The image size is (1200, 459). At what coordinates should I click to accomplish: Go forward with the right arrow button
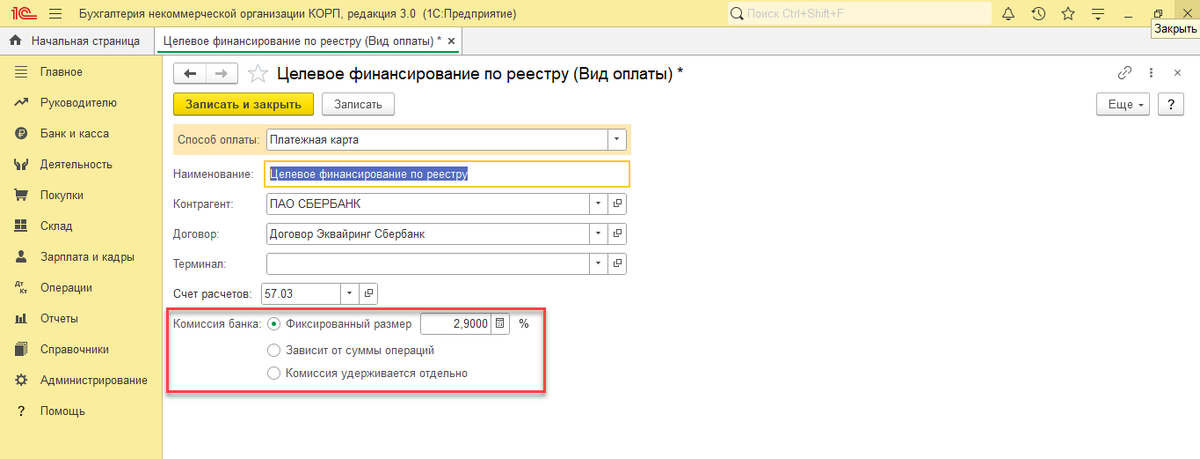(222, 73)
